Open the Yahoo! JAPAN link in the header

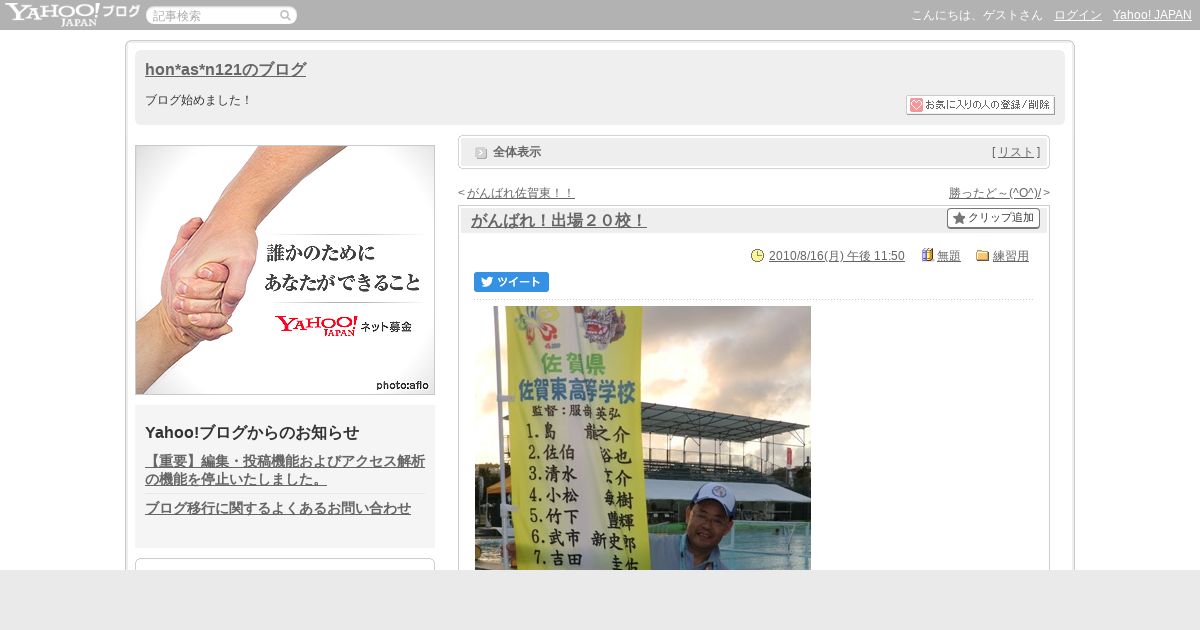[1152, 15]
